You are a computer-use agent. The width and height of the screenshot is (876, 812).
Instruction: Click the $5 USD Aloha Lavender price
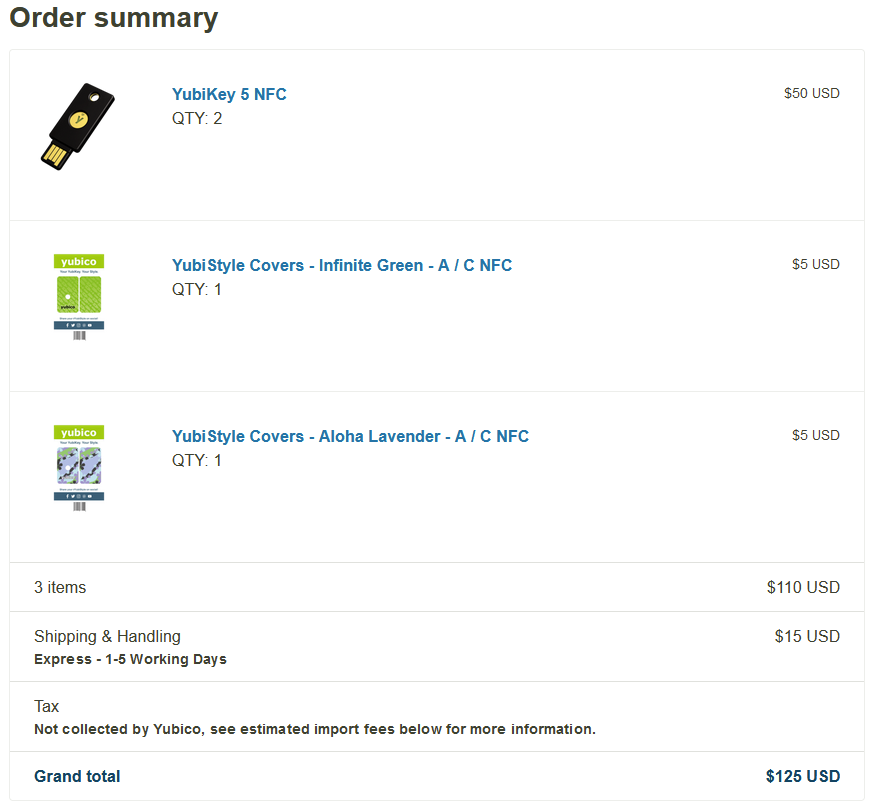pos(816,435)
